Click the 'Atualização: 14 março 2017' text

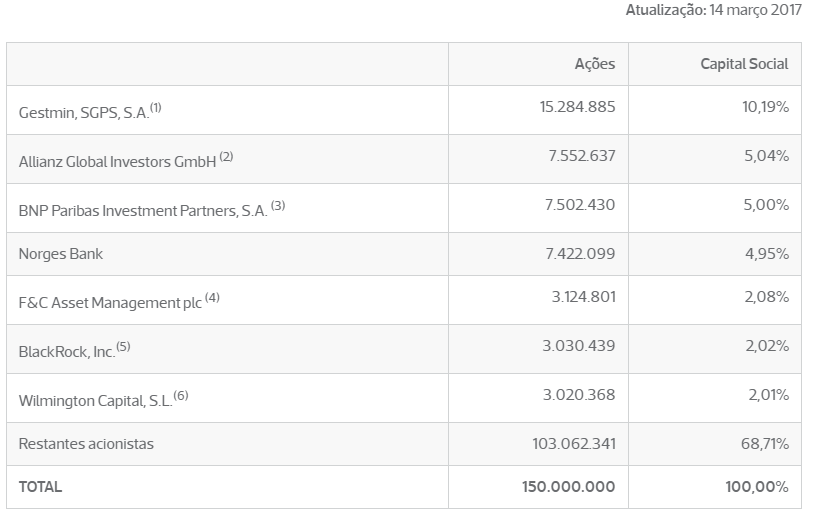click(x=713, y=10)
